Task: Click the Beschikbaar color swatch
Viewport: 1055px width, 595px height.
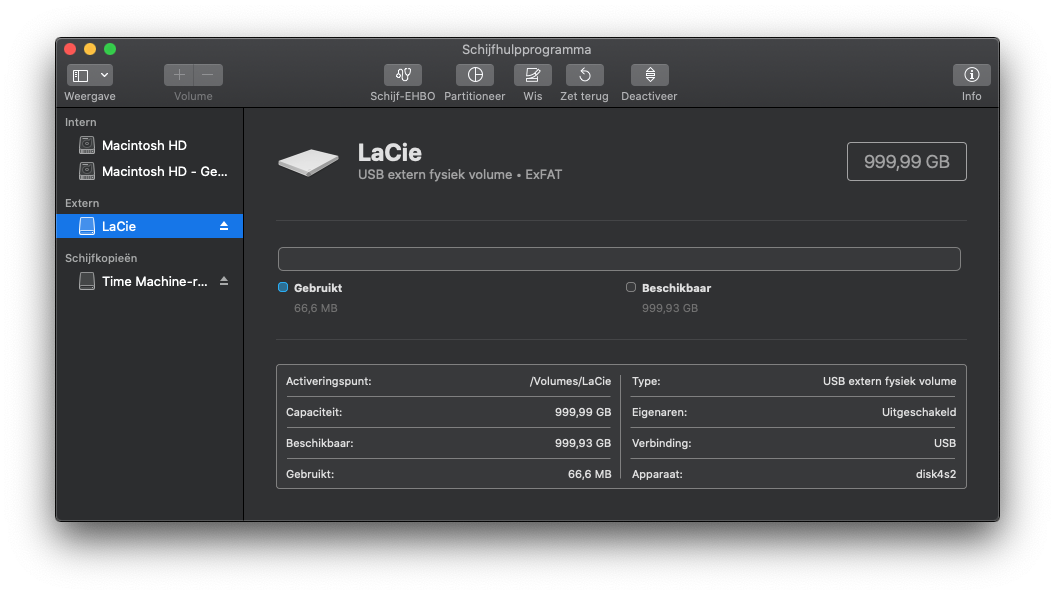Action: coord(630,287)
